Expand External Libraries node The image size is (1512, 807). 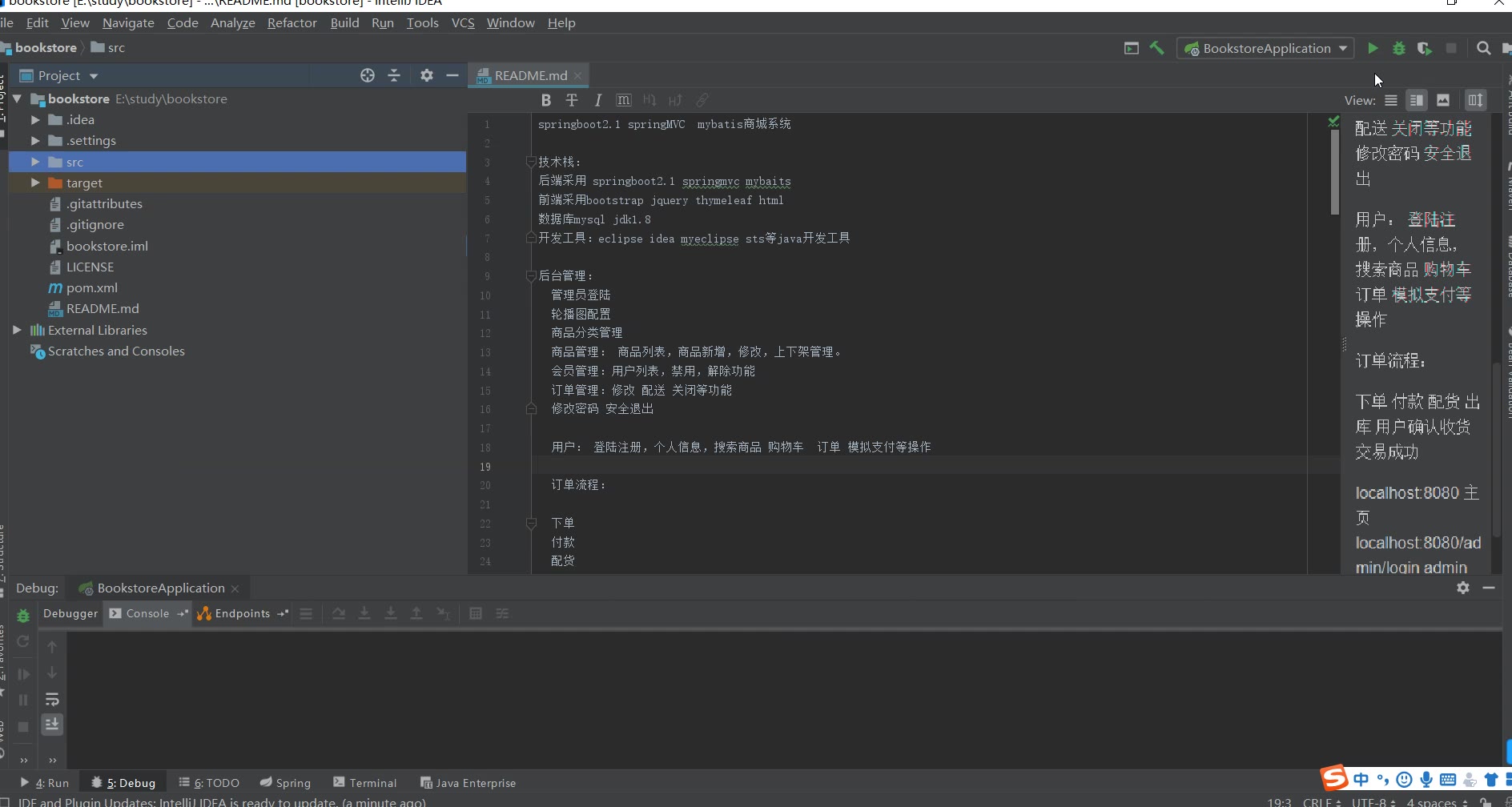(17, 330)
